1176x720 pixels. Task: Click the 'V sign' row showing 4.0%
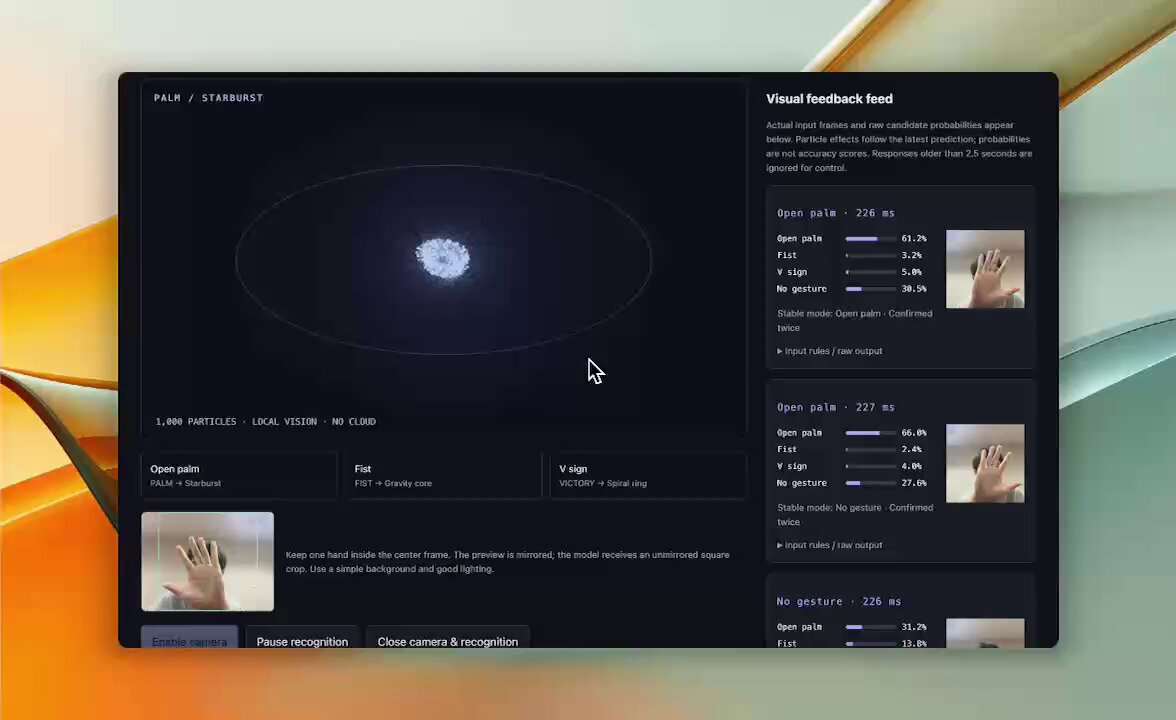[x=852, y=466]
